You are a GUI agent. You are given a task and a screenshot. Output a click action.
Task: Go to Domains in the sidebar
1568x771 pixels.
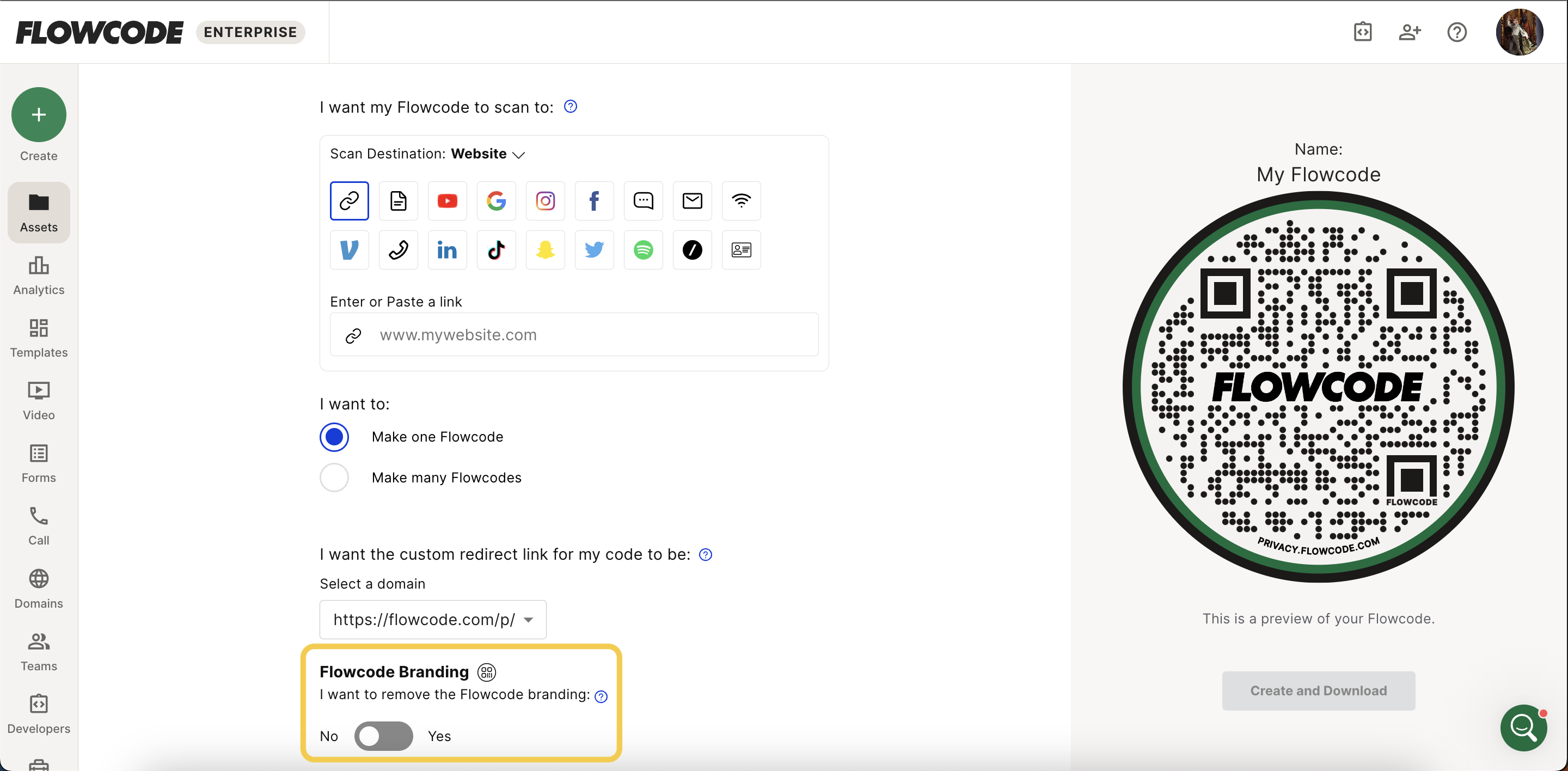[39, 589]
